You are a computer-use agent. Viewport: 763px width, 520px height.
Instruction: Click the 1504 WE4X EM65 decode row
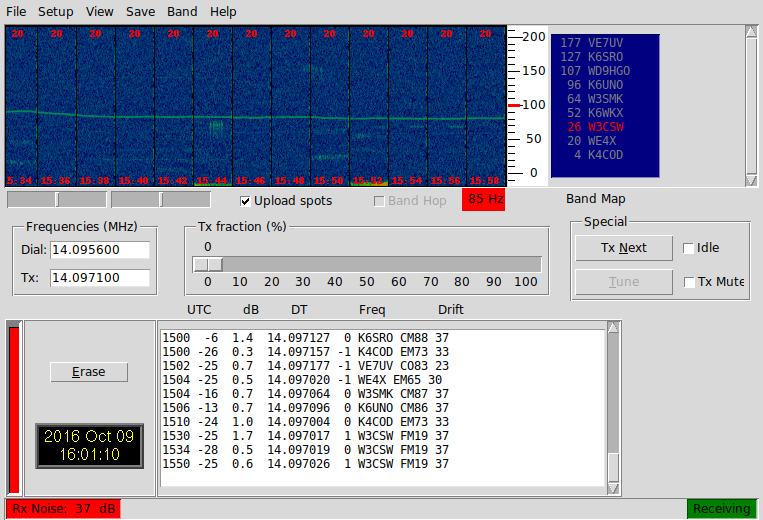(302, 380)
